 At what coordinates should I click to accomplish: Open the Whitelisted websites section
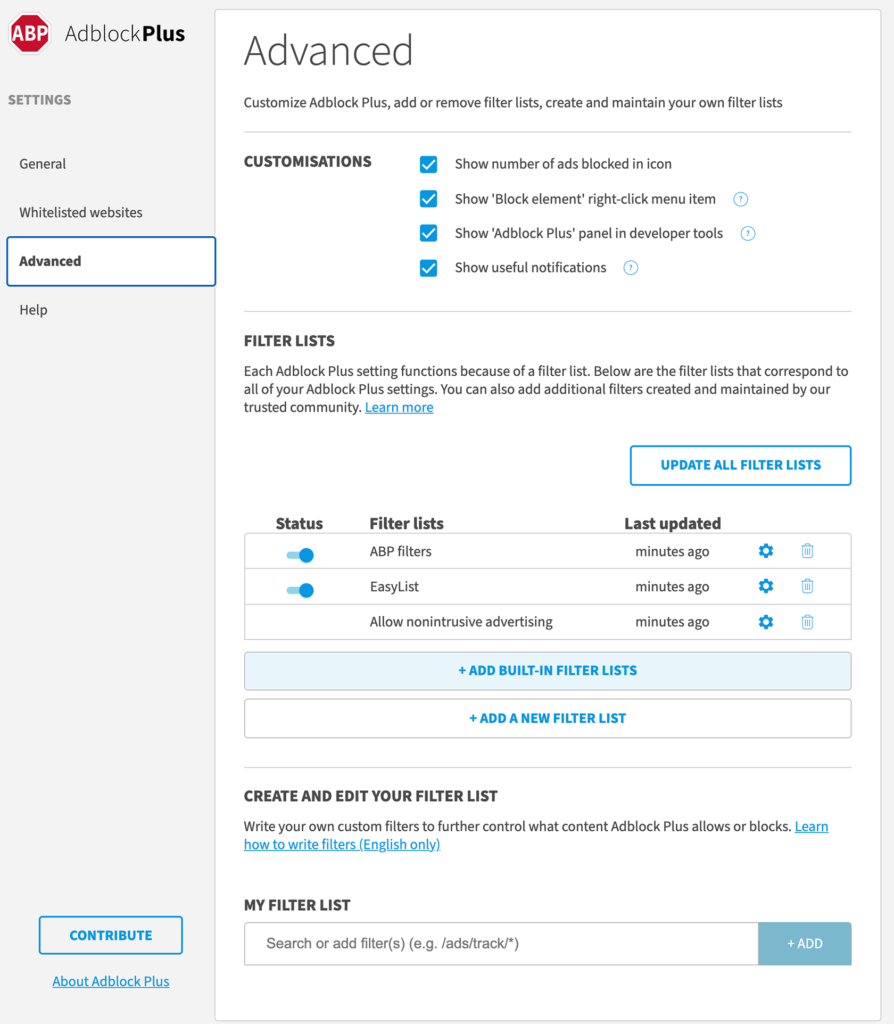click(x=80, y=212)
